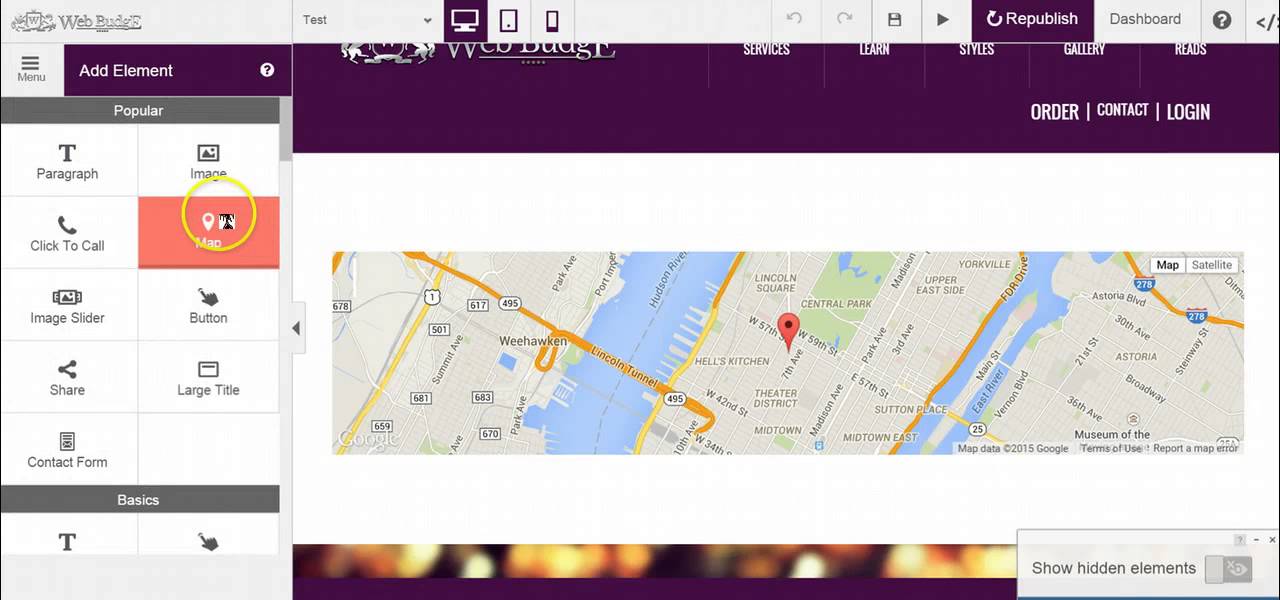Add an Image element
The width and height of the screenshot is (1280, 600).
pos(208,161)
